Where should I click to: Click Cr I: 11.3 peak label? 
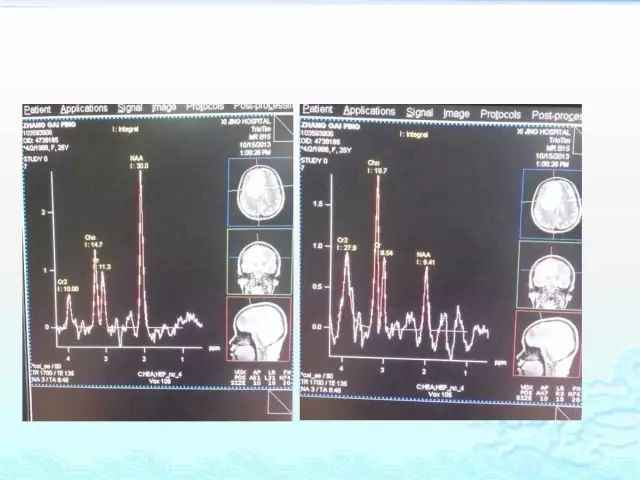(102, 264)
